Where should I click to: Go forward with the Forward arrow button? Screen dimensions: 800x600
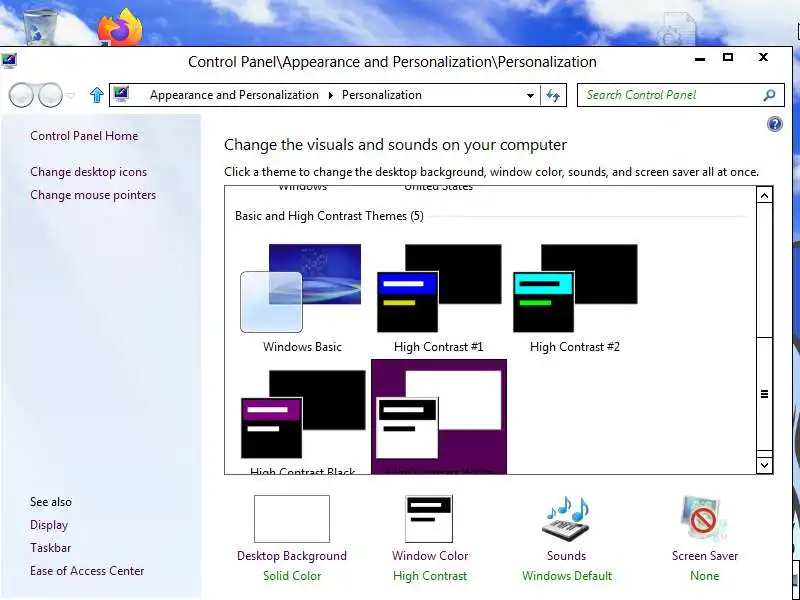pyautogui.click(x=51, y=95)
